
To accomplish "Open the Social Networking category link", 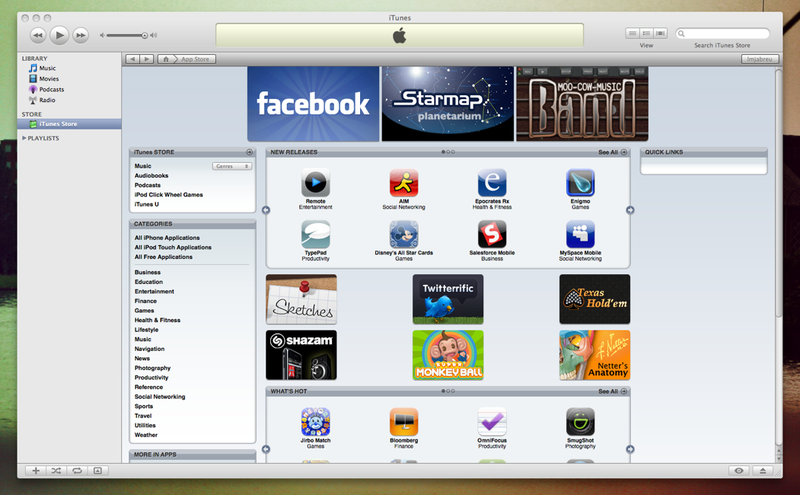I will tap(160, 397).
